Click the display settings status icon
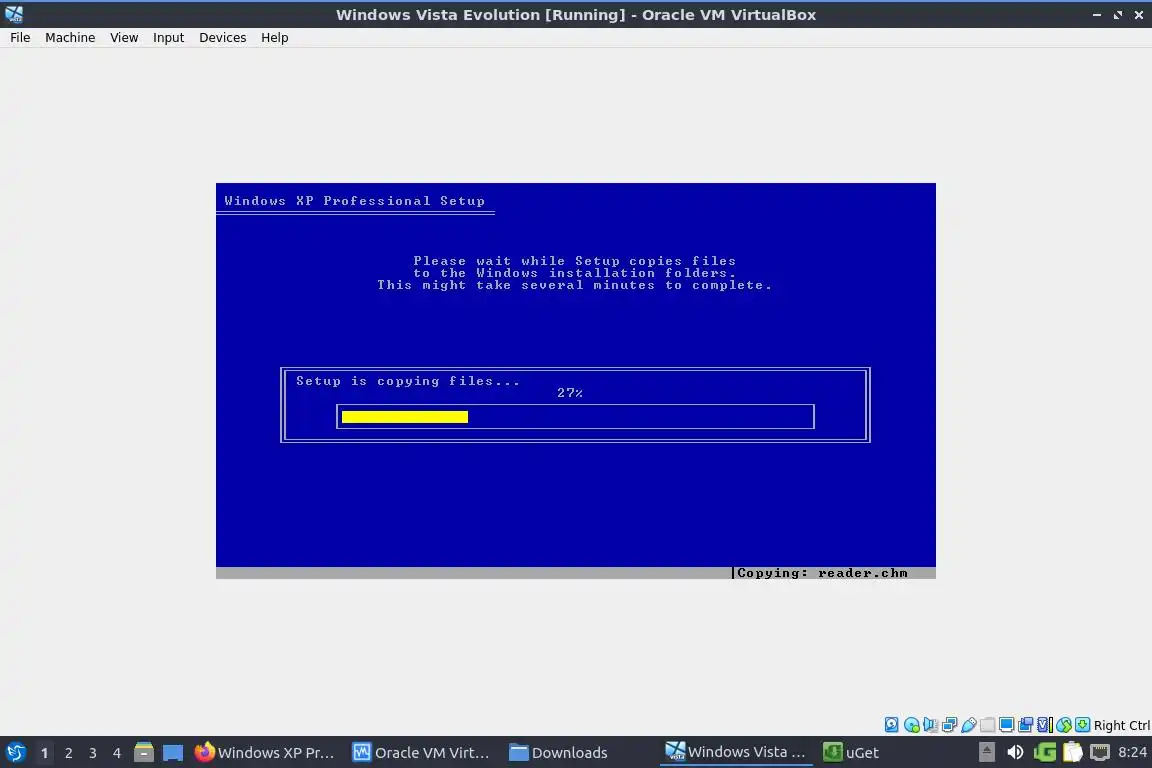The image size is (1152, 768). point(1007,725)
